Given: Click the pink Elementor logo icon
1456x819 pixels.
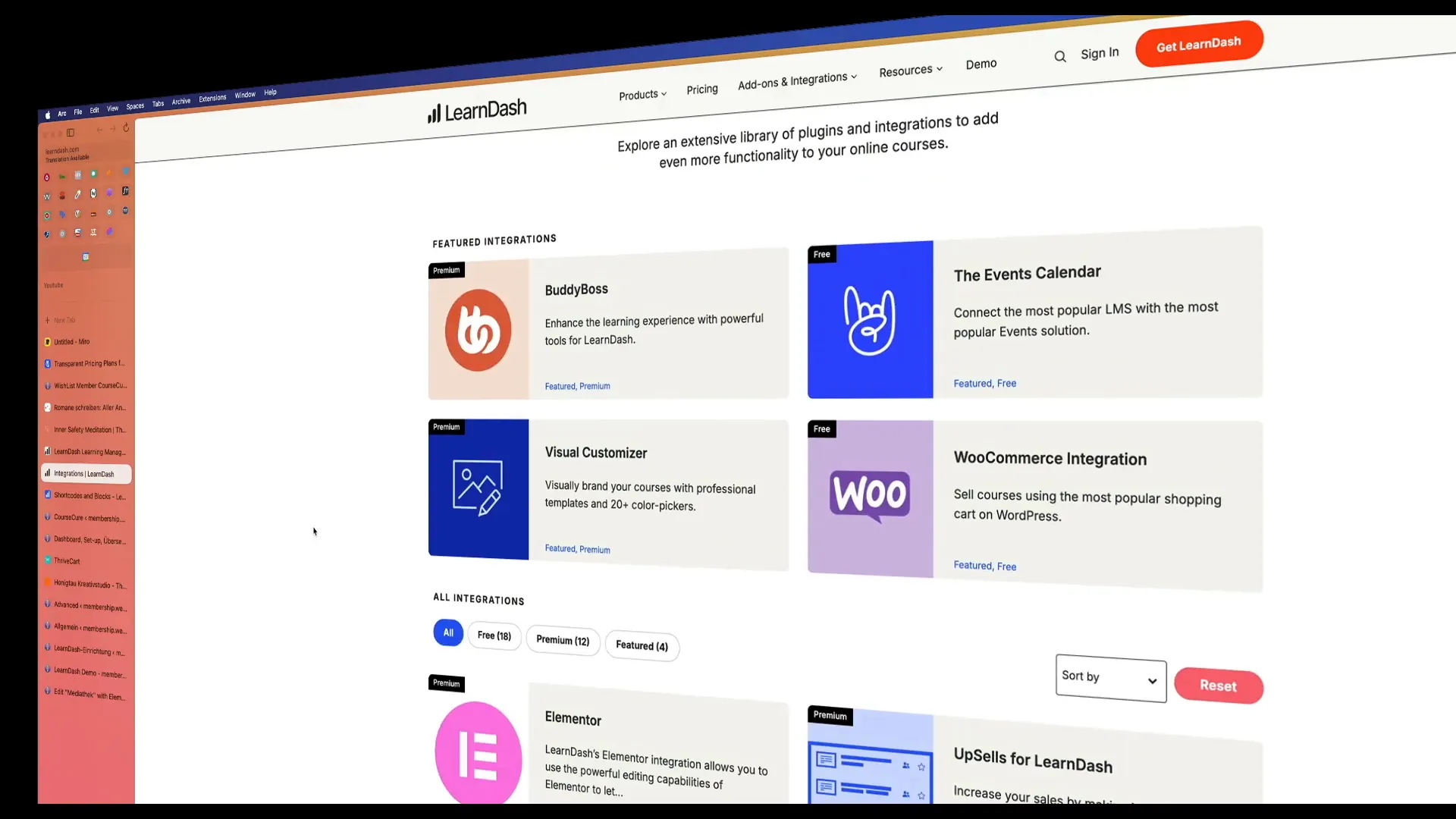Looking at the screenshot, I should [x=479, y=754].
